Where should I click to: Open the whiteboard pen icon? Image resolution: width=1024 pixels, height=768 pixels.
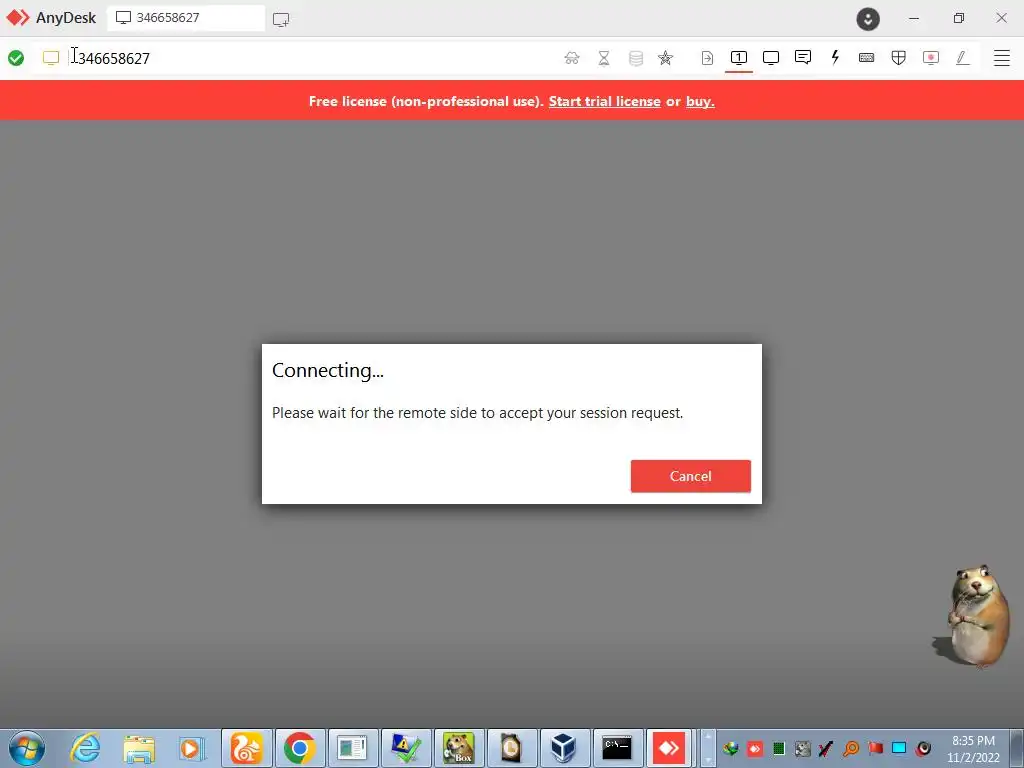(963, 58)
